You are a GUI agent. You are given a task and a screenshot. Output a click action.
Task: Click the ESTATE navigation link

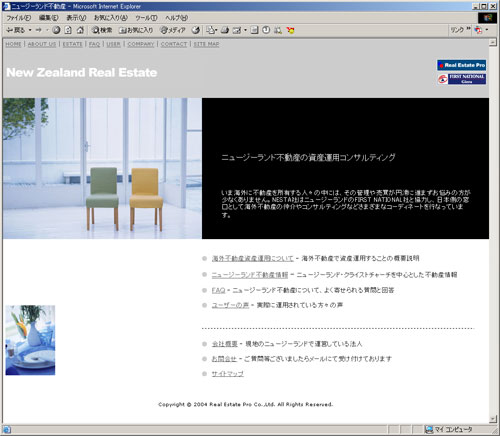pos(72,44)
